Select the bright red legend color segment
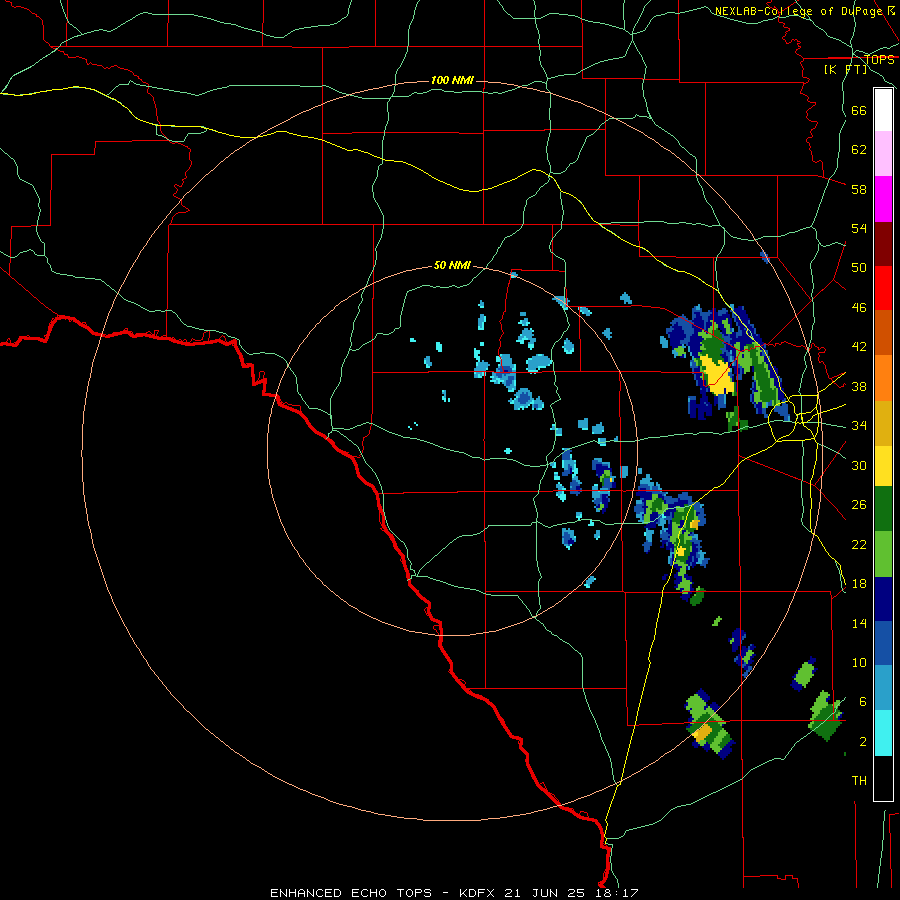 click(x=883, y=288)
